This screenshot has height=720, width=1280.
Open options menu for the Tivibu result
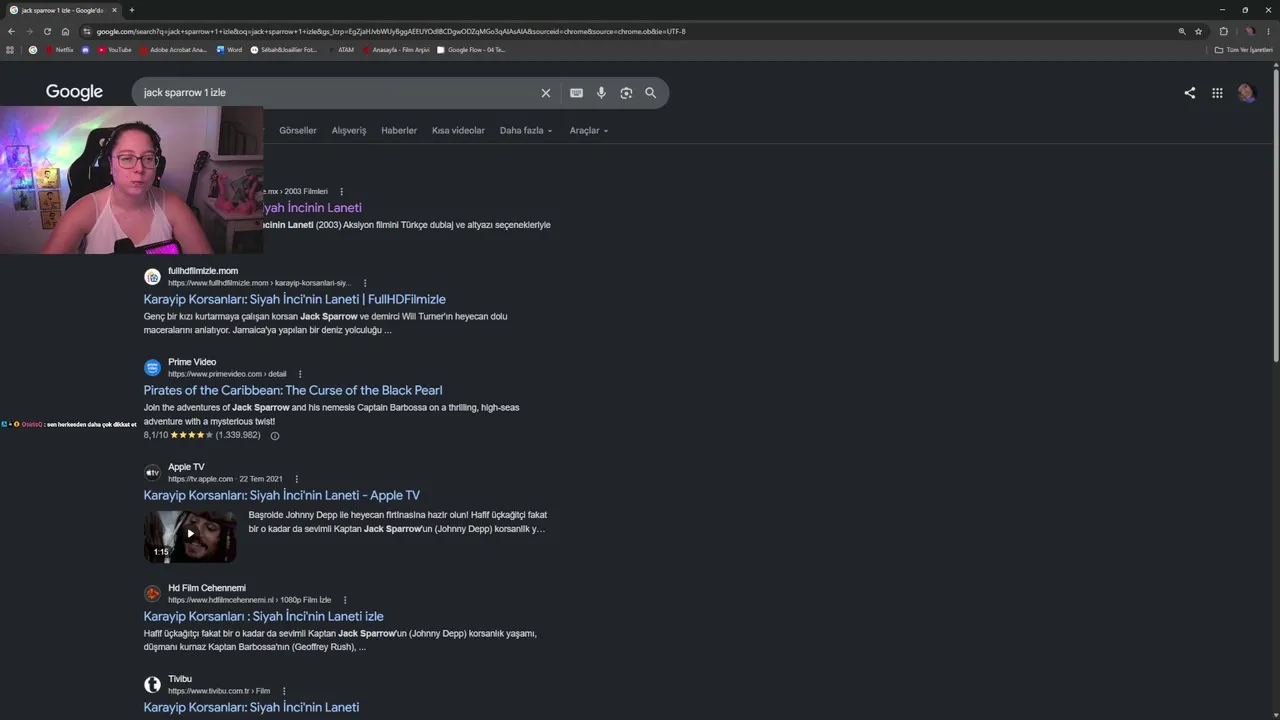284,691
